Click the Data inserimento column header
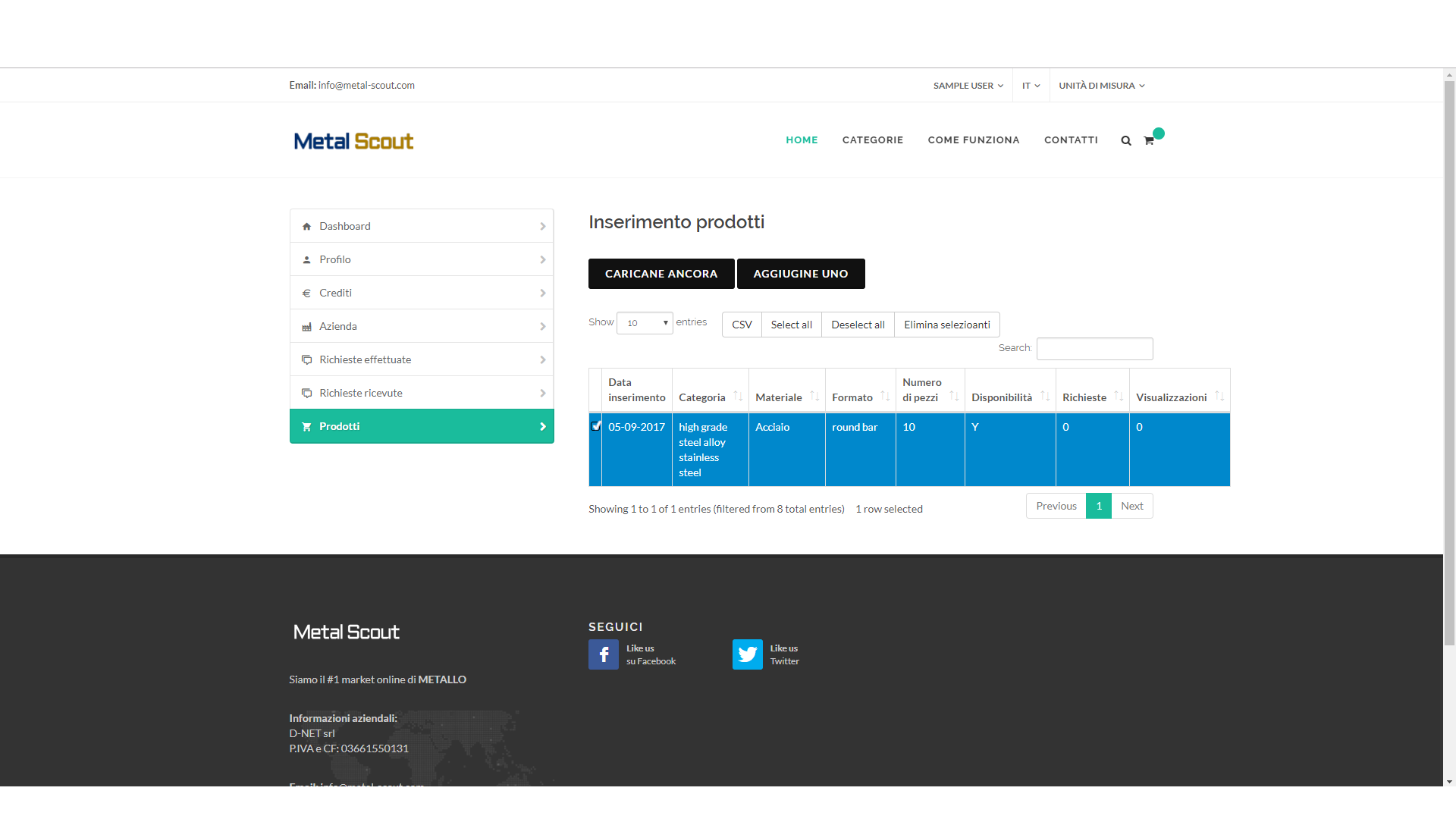 click(637, 390)
